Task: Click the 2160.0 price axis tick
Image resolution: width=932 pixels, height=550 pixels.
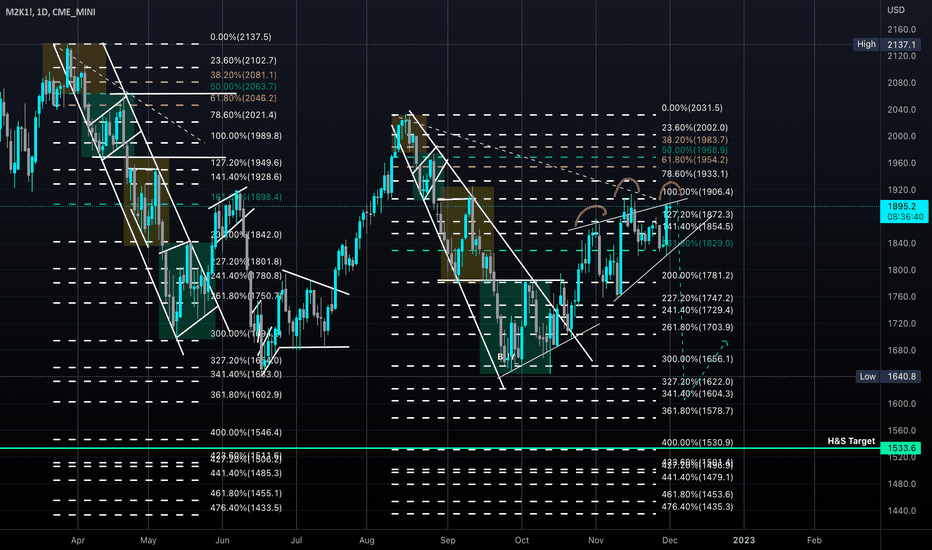Action: [x=901, y=30]
